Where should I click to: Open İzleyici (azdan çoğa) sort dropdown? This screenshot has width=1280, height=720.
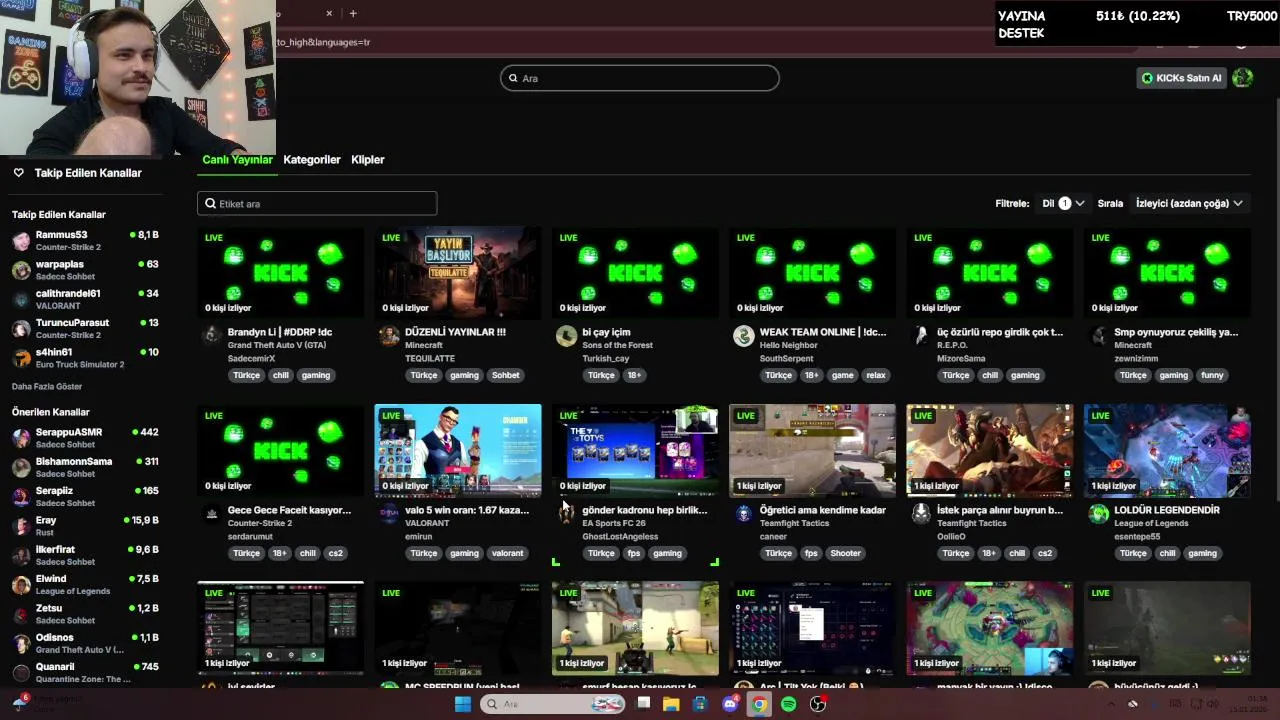pos(1189,203)
